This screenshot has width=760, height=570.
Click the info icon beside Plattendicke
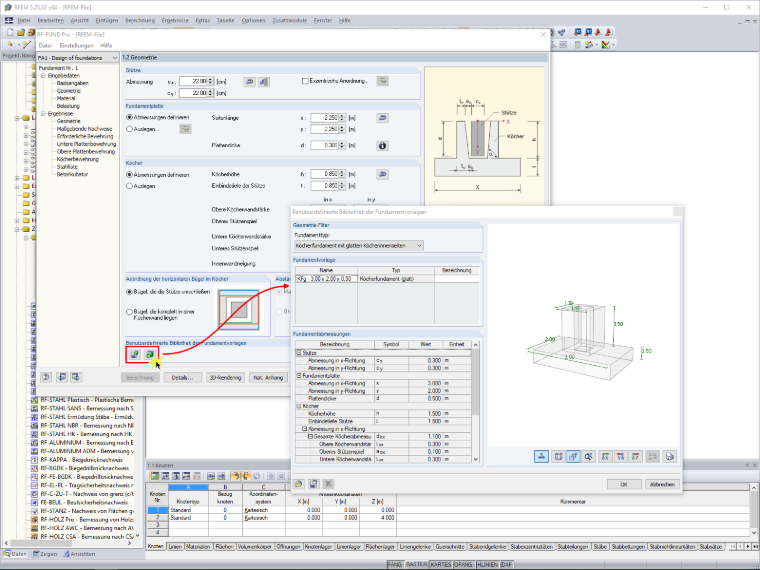tap(382, 145)
